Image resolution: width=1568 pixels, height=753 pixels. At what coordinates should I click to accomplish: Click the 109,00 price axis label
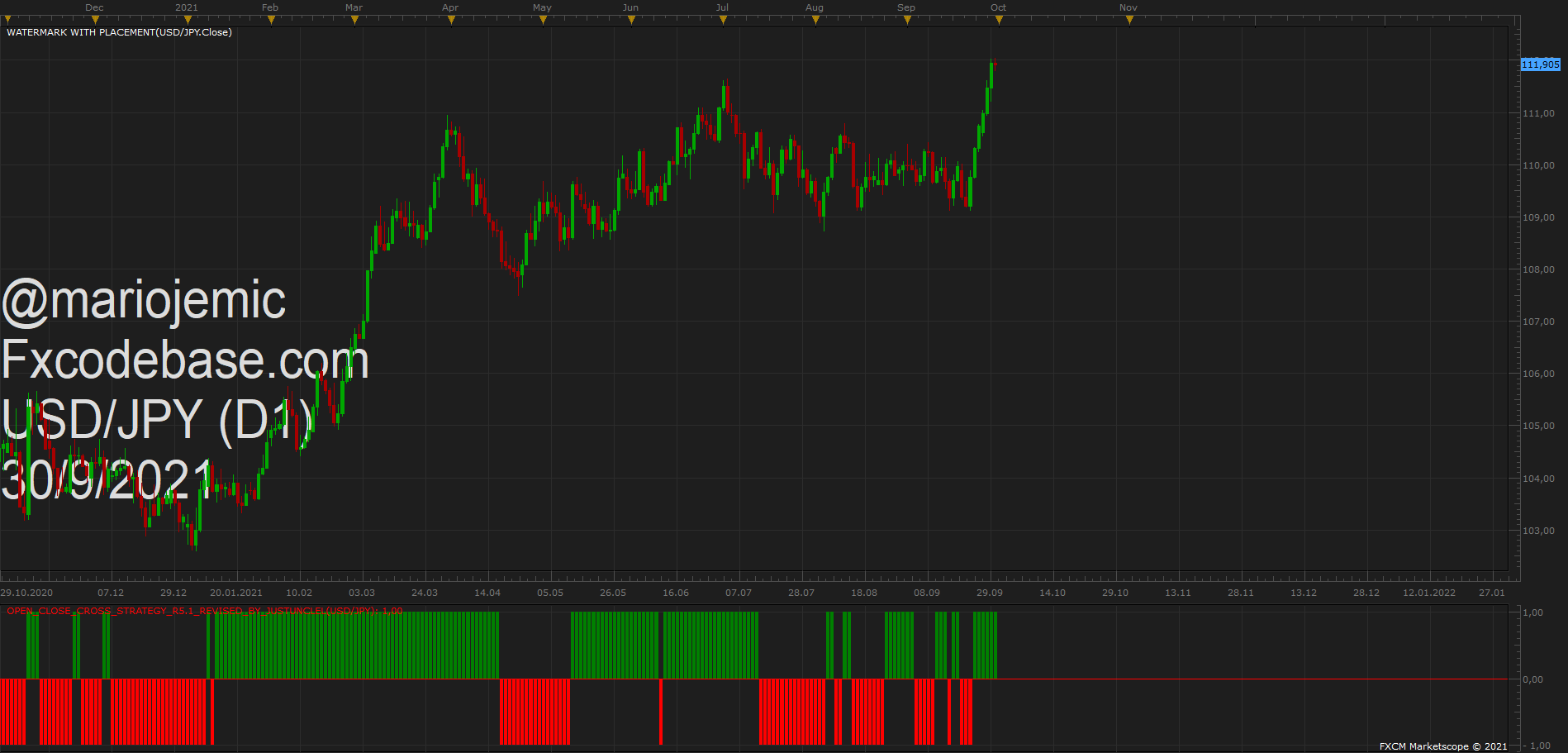(1538, 217)
